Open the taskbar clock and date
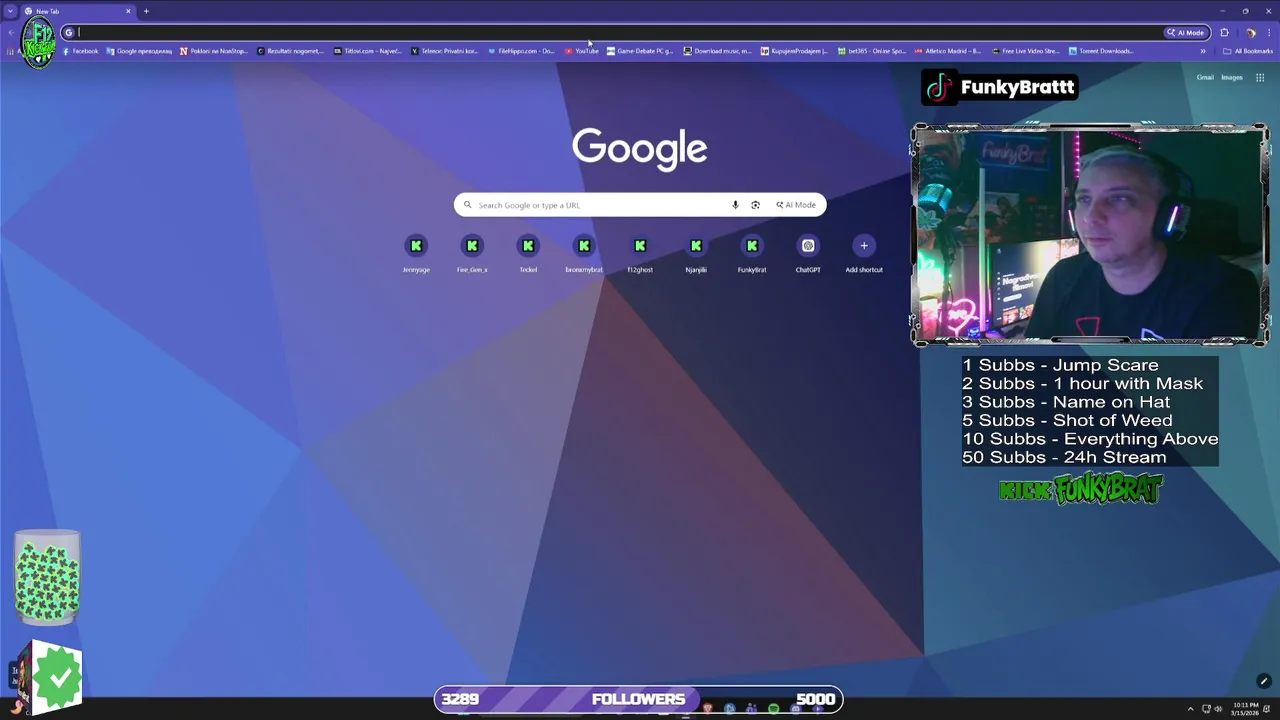Image resolution: width=1280 pixels, height=720 pixels. [1245, 709]
